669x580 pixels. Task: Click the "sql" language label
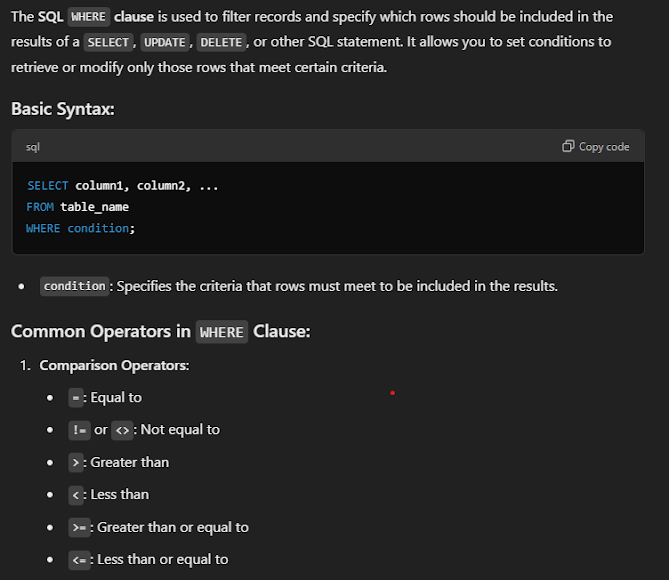coord(33,147)
